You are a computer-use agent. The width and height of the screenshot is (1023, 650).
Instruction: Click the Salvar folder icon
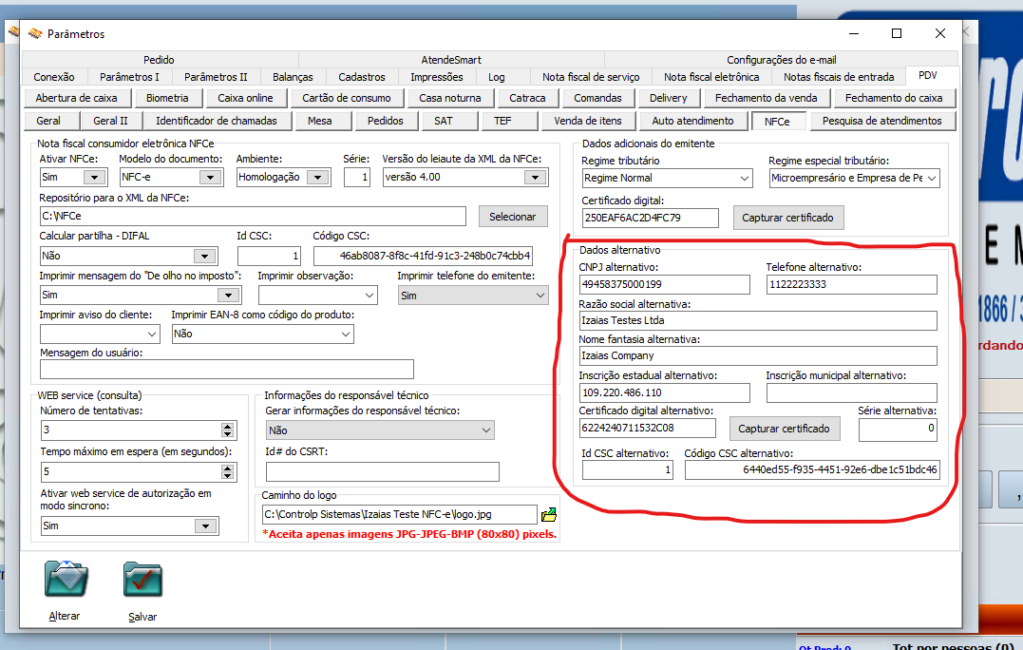[143, 579]
